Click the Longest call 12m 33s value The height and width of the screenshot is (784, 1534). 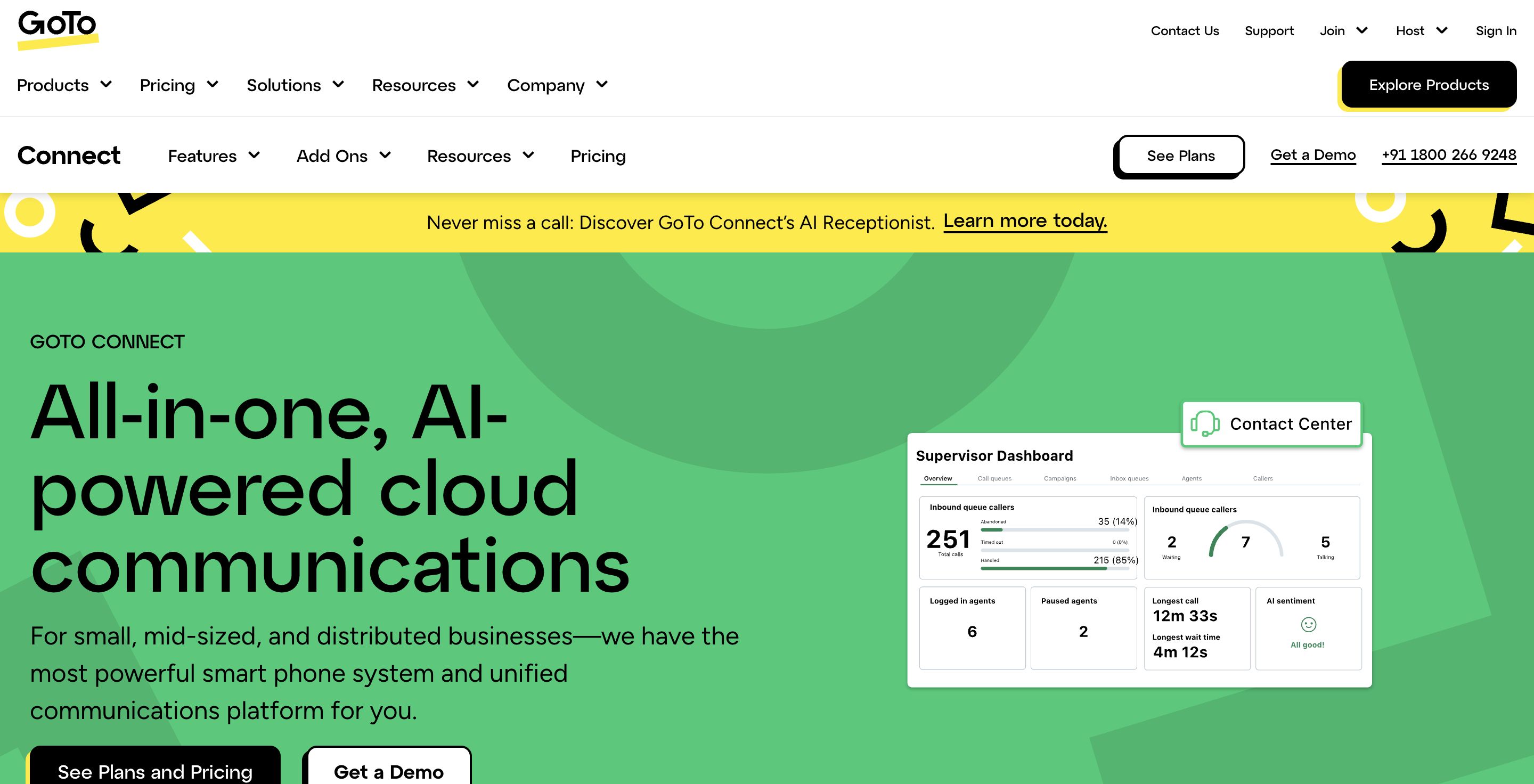[x=1185, y=616]
